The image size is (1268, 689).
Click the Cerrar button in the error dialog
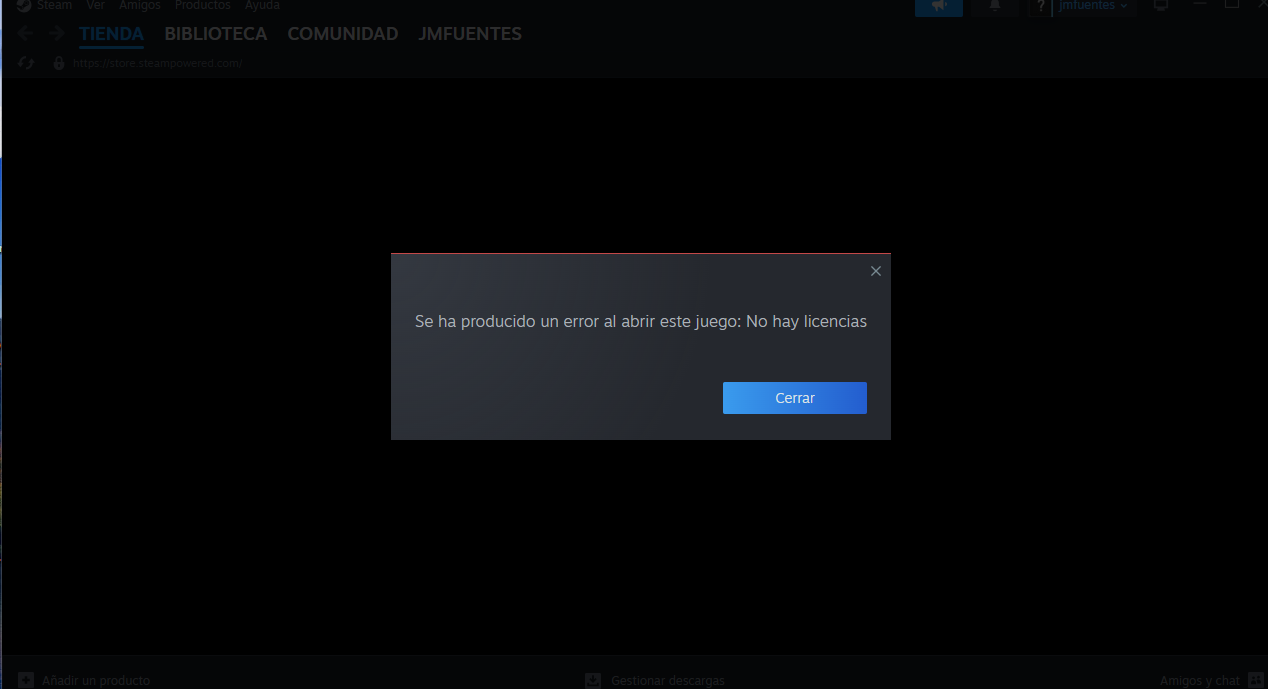pos(794,398)
